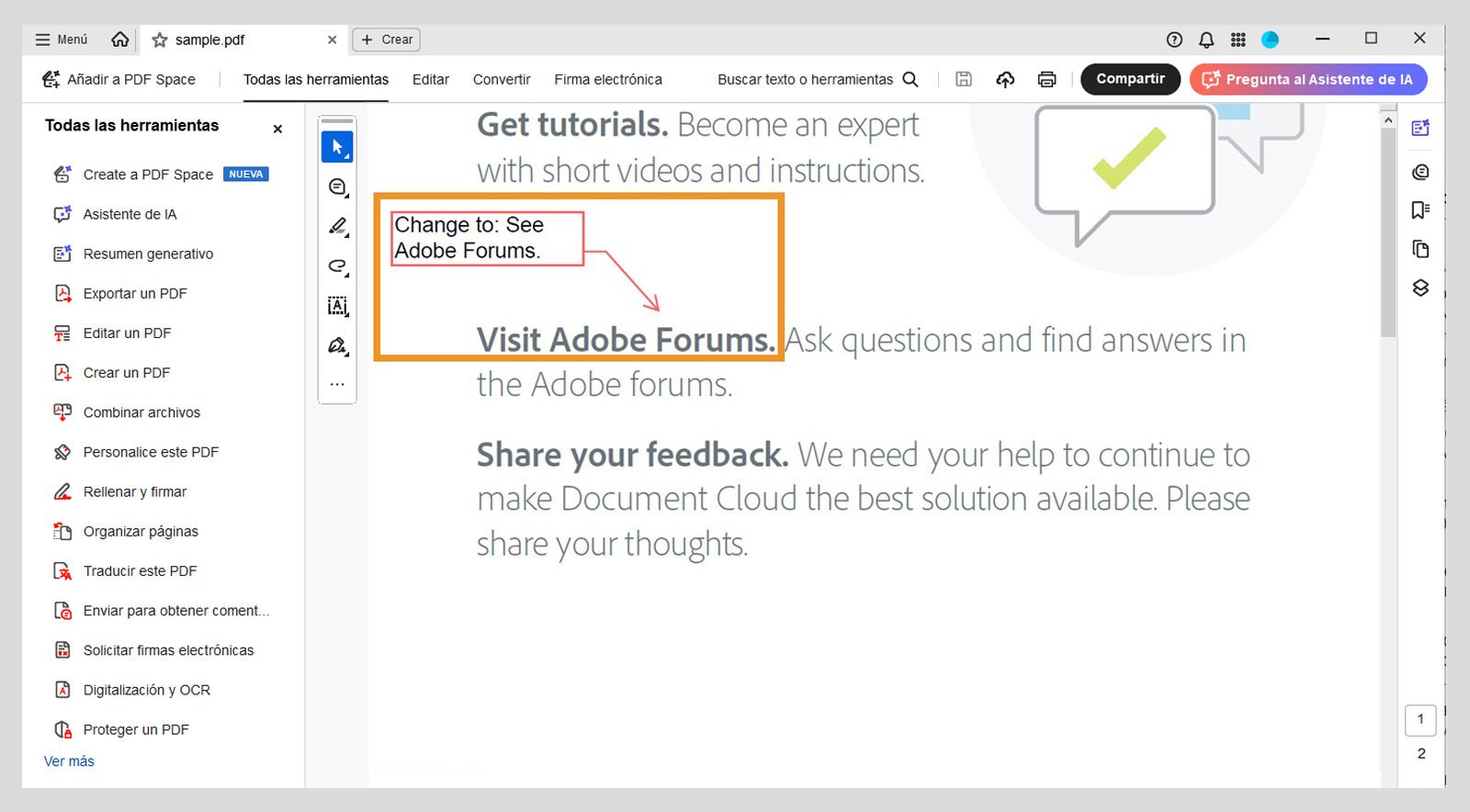Select the add comment tool
This screenshot has width=1470, height=812.
337,187
